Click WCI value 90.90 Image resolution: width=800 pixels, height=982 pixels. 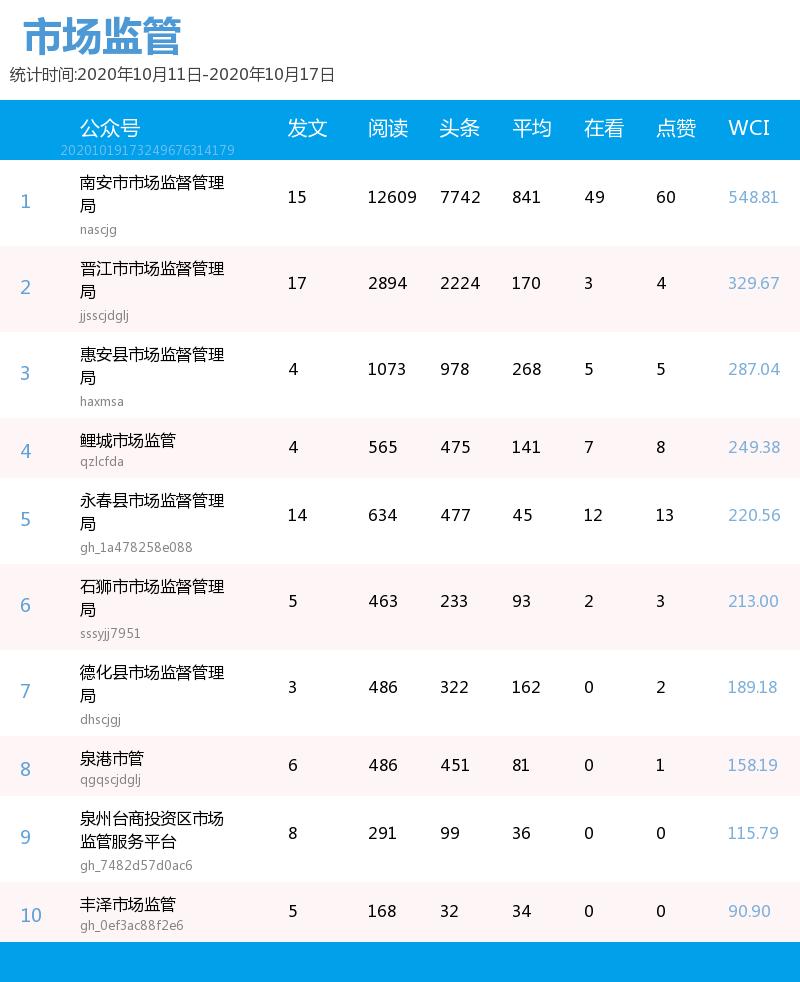point(749,911)
